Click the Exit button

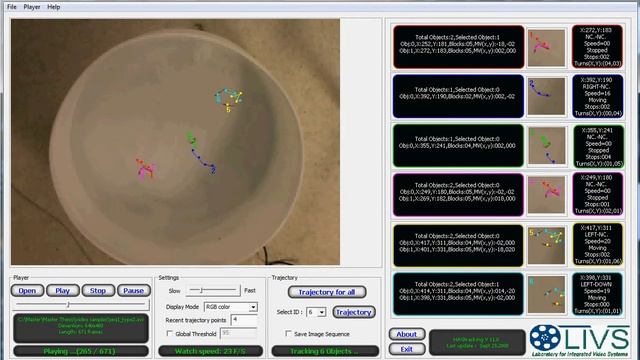pos(407,349)
